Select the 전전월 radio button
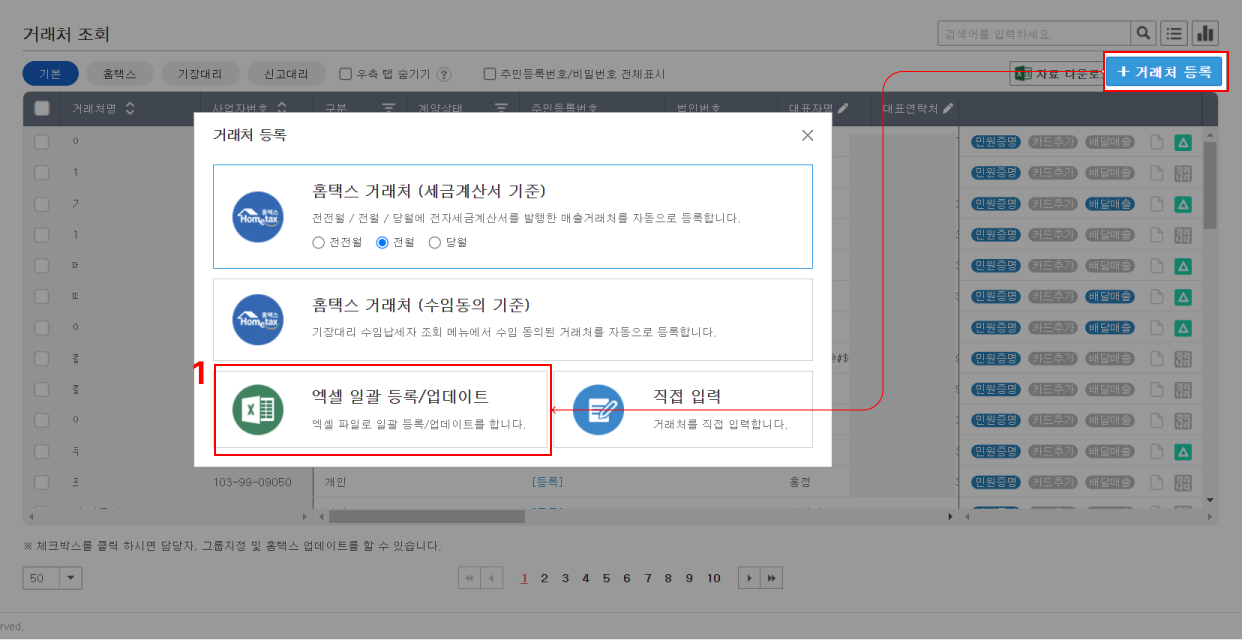The width and height of the screenshot is (1242, 640). (x=319, y=242)
